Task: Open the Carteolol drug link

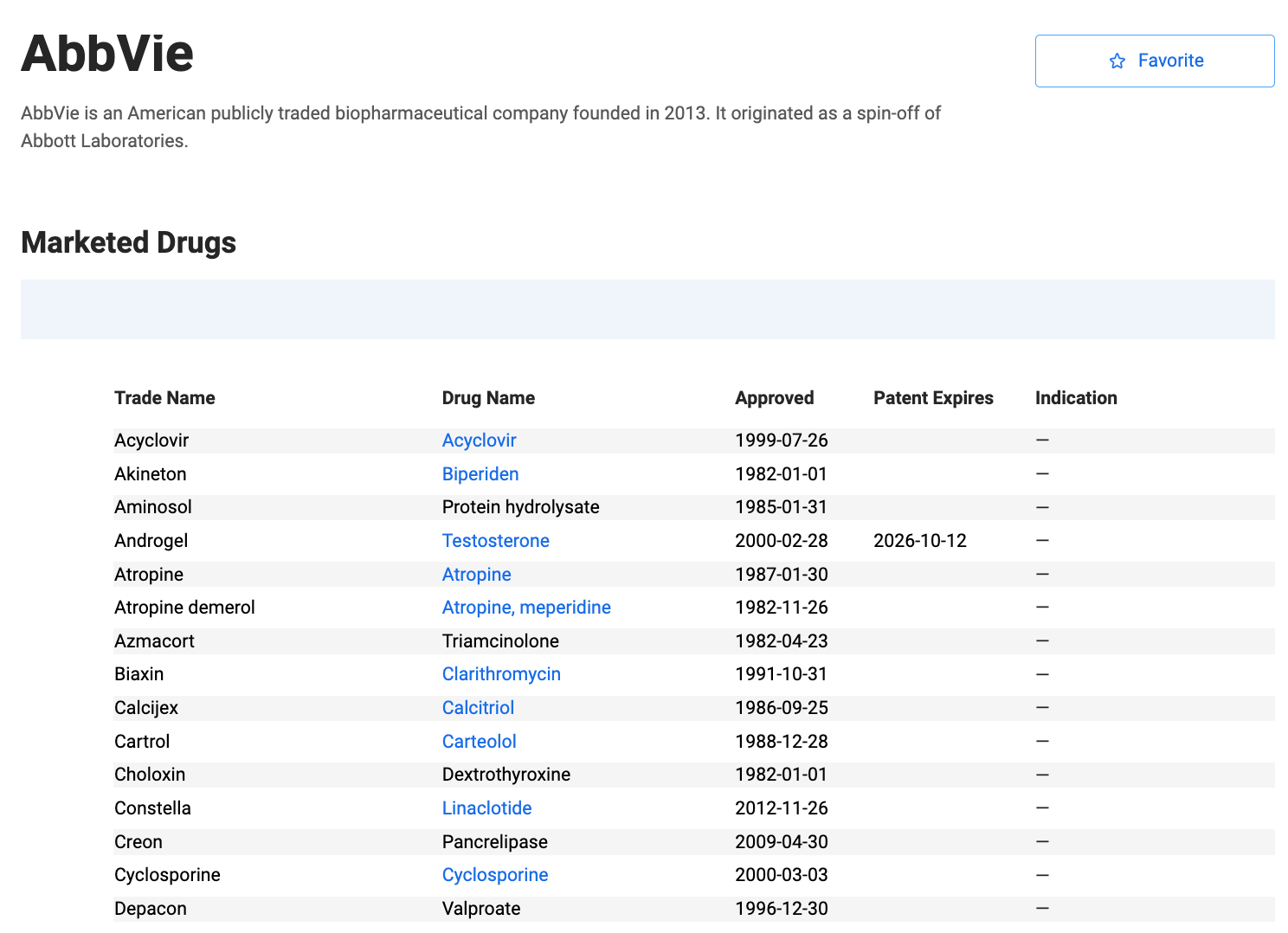Action: pyautogui.click(x=479, y=742)
